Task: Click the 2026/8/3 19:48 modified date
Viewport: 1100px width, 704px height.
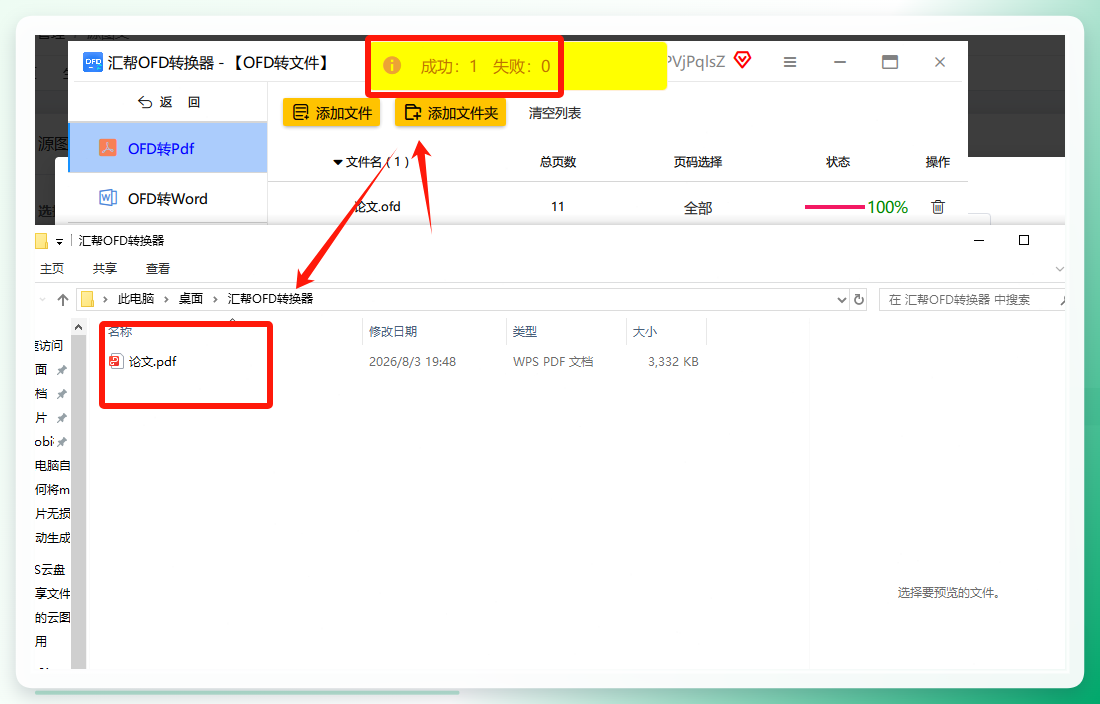Action: [x=412, y=362]
